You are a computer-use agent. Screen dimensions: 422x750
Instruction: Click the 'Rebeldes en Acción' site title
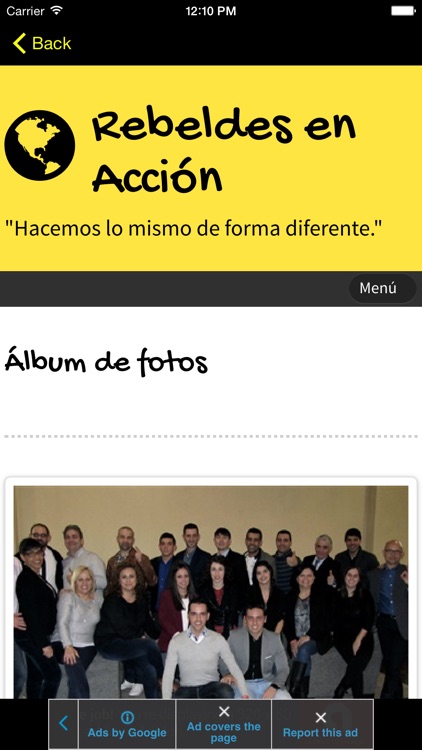(x=223, y=149)
